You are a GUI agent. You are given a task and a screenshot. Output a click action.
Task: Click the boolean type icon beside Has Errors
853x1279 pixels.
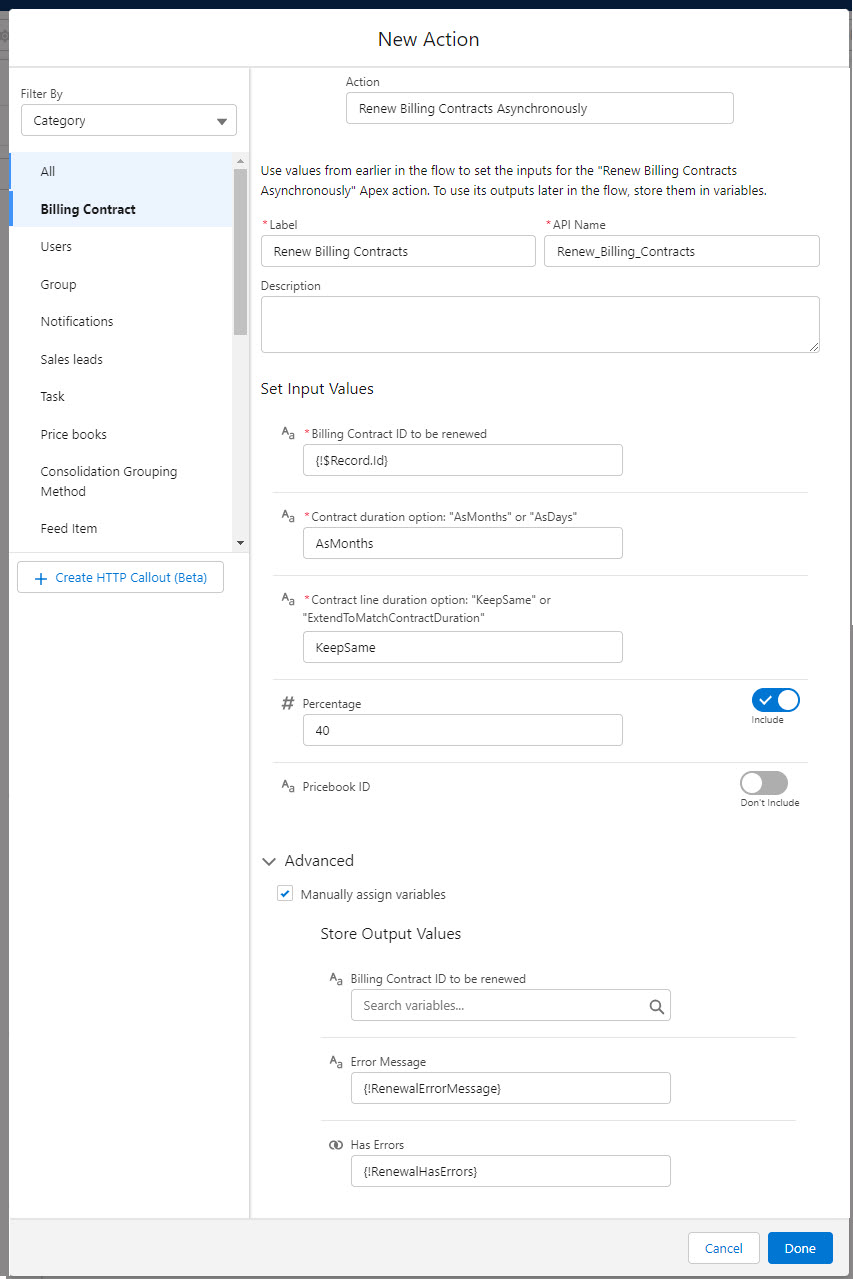(x=336, y=1145)
